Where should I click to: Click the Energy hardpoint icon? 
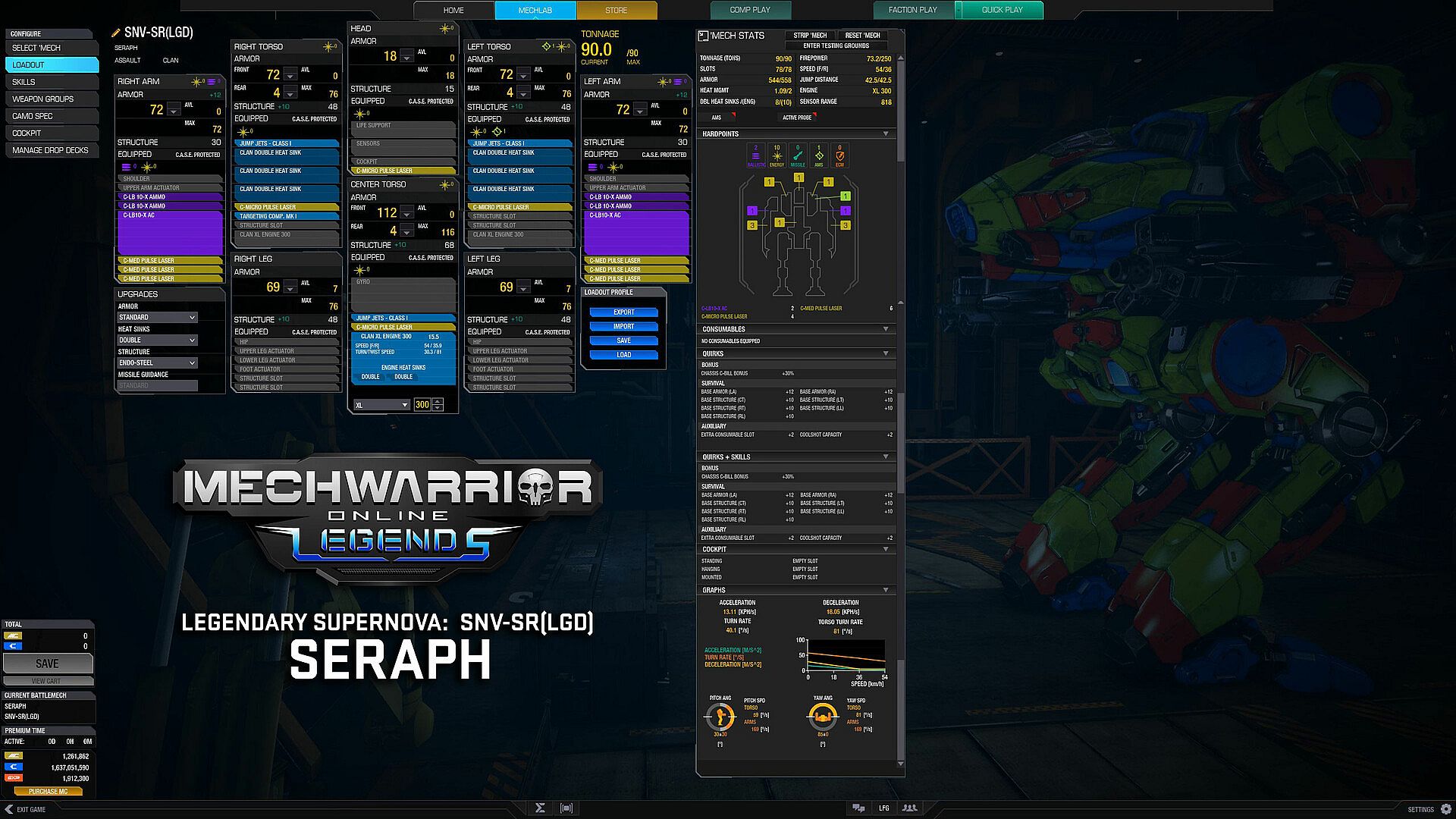point(777,155)
